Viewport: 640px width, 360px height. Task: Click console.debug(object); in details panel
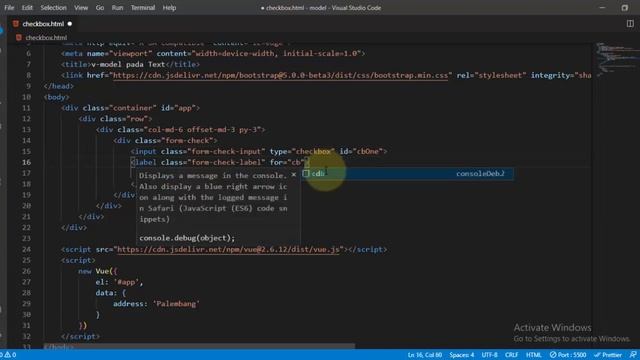click(187, 238)
